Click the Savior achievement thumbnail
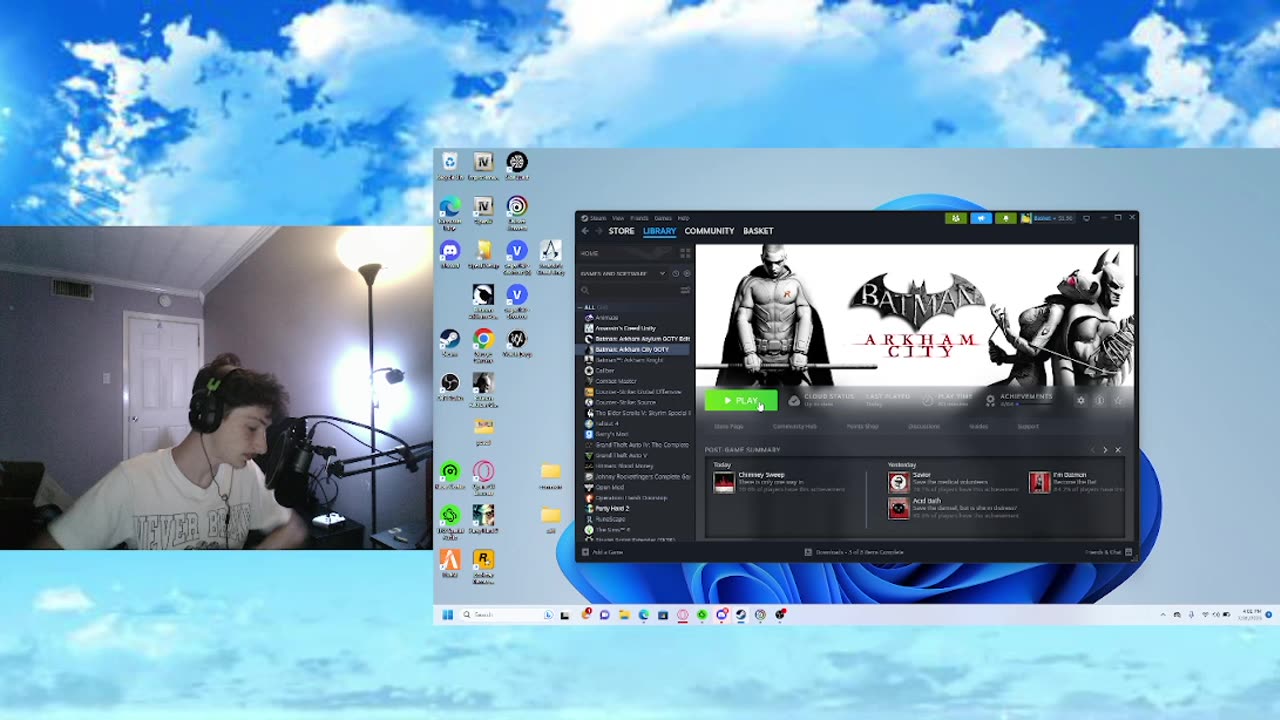Screen dimensions: 1280x720 (x=899, y=482)
